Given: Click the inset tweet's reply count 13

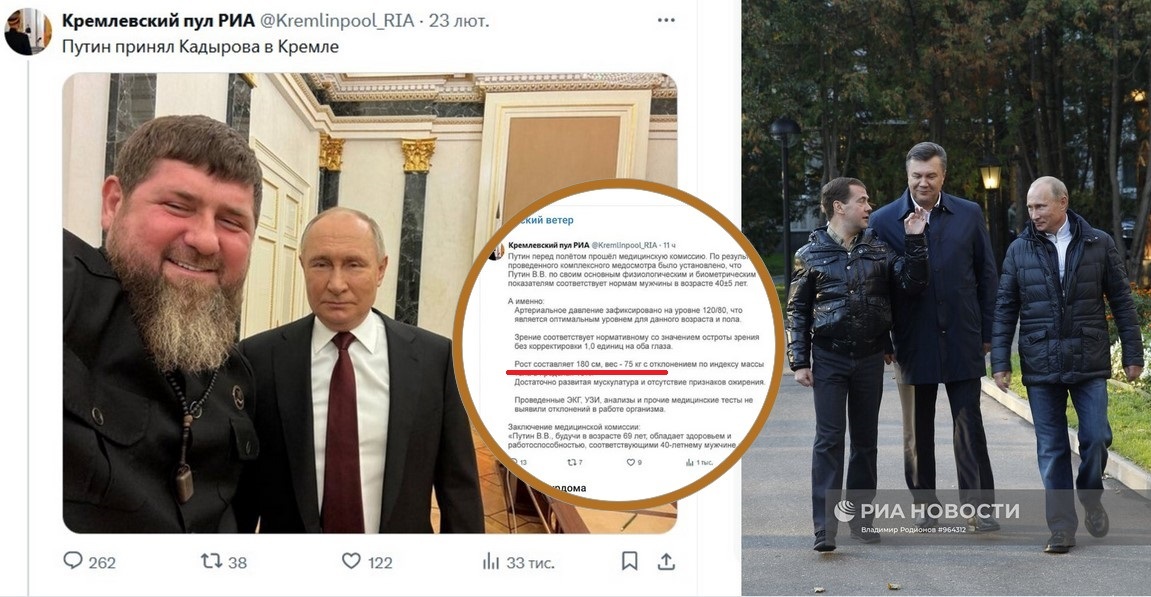Looking at the screenshot, I should tap(519, 463).
